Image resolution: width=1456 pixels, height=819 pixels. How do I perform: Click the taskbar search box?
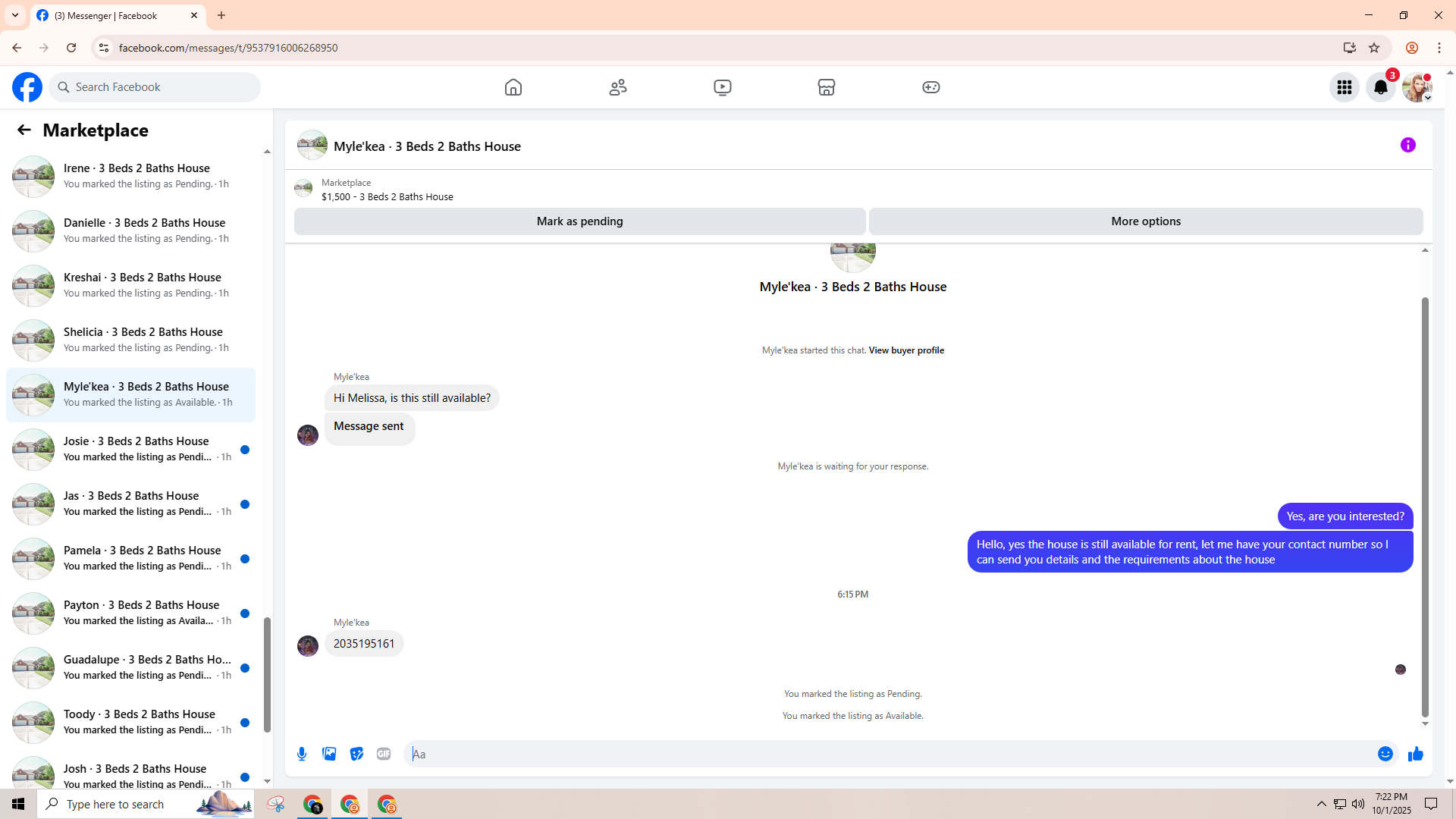(x=146, y=804)
